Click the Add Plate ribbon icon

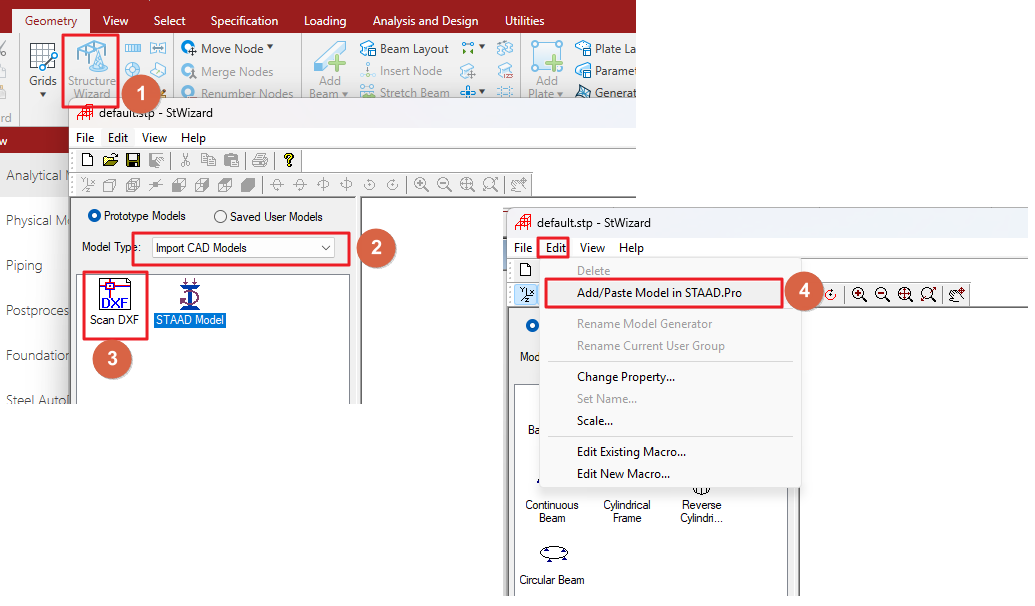click(x=547, y=69)
